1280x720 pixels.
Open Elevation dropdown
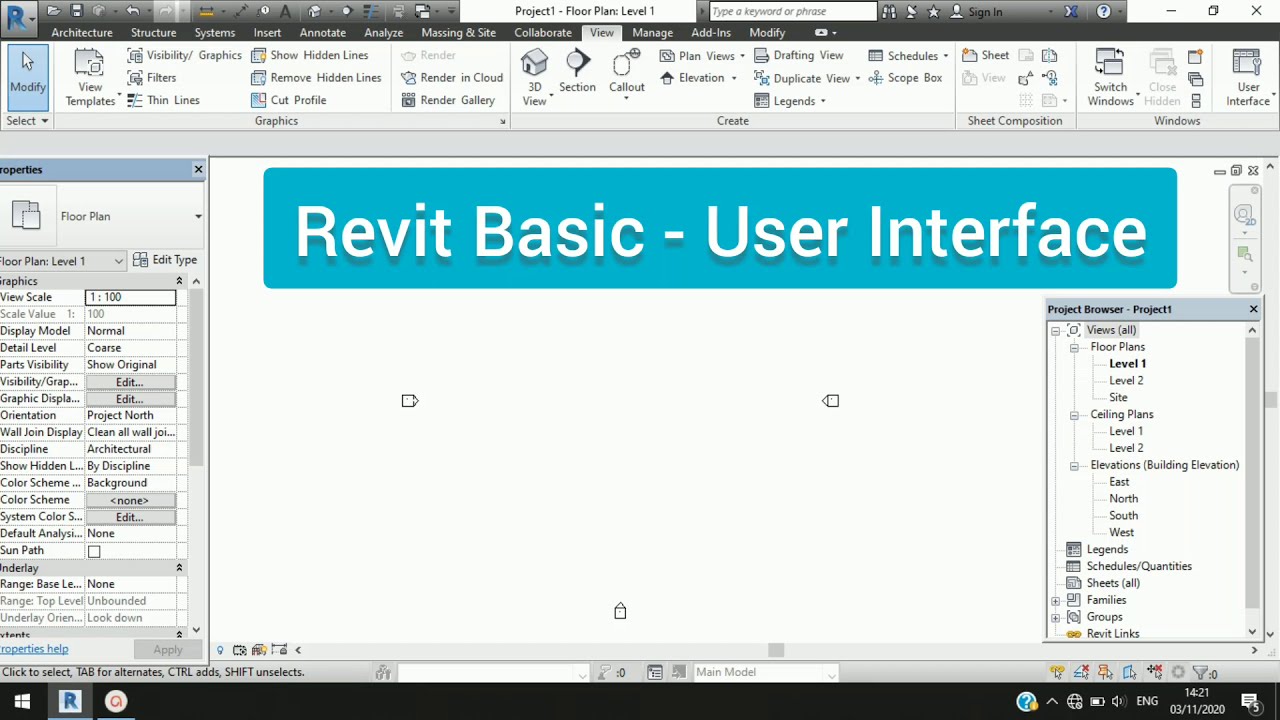coord(698,78)
